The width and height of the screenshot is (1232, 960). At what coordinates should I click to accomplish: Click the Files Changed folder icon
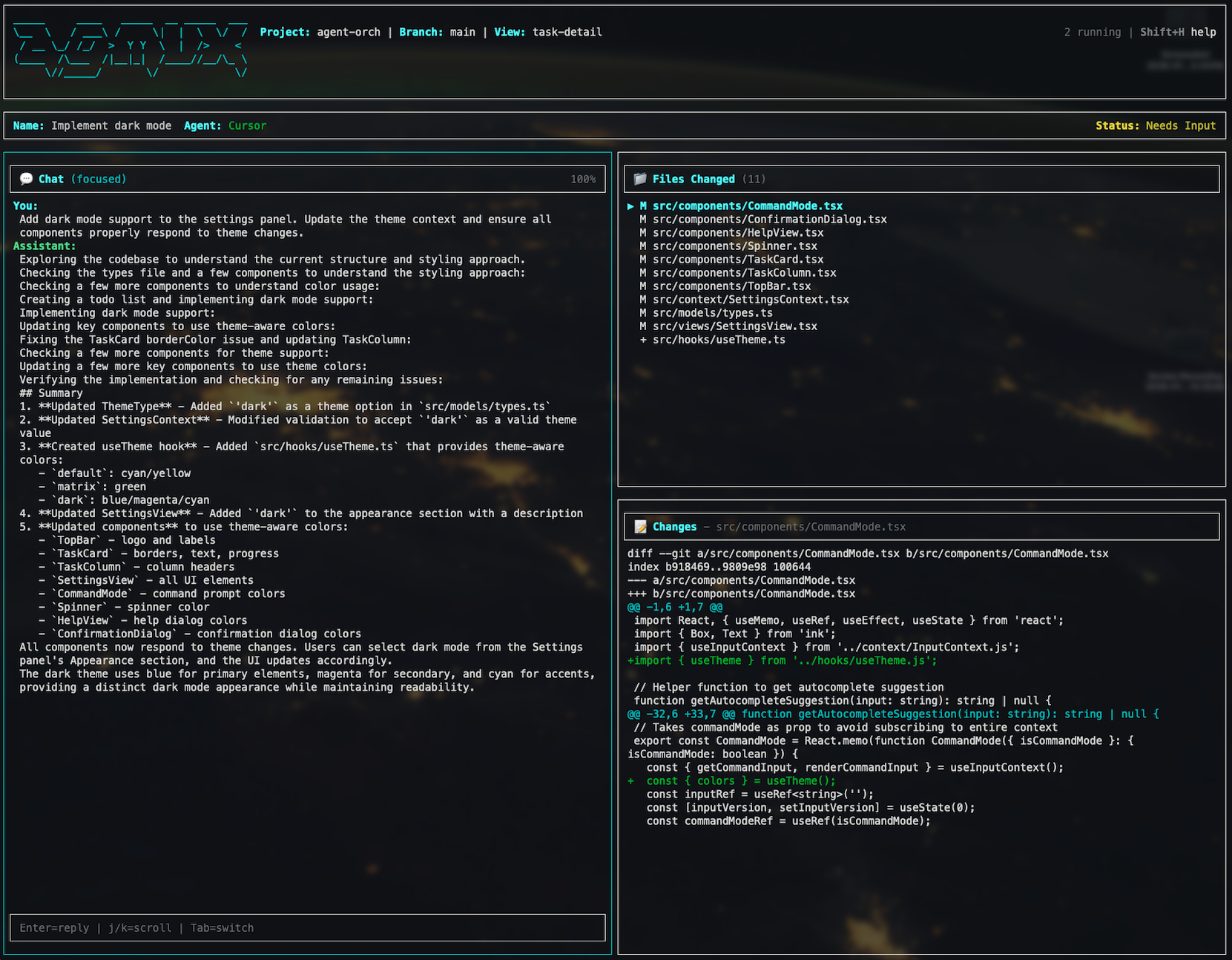click(640, 179)
